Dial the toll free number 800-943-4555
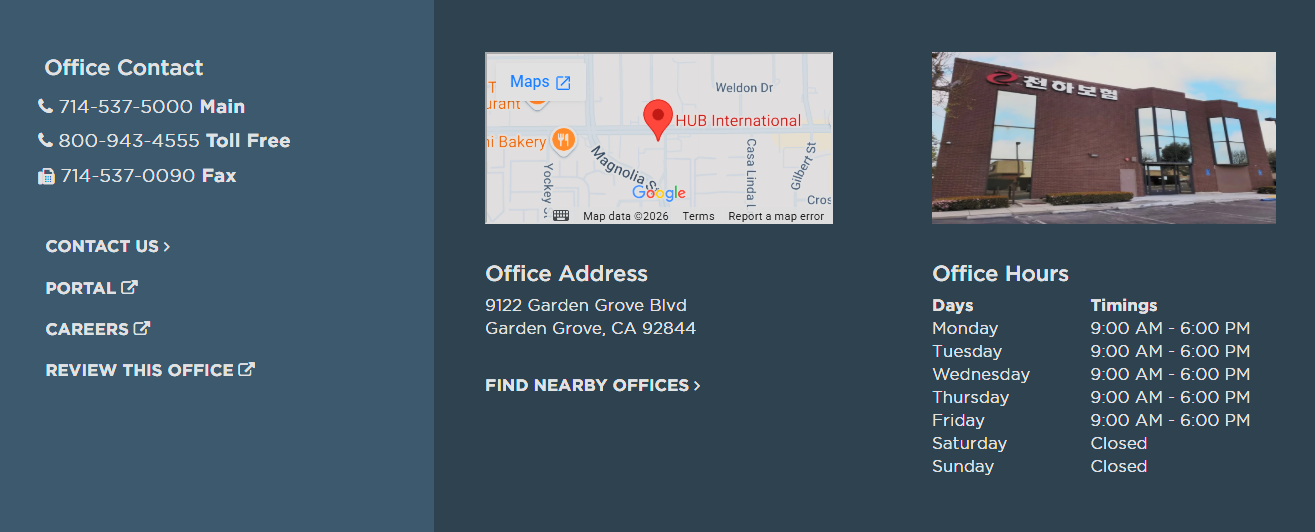 (129, 141)
